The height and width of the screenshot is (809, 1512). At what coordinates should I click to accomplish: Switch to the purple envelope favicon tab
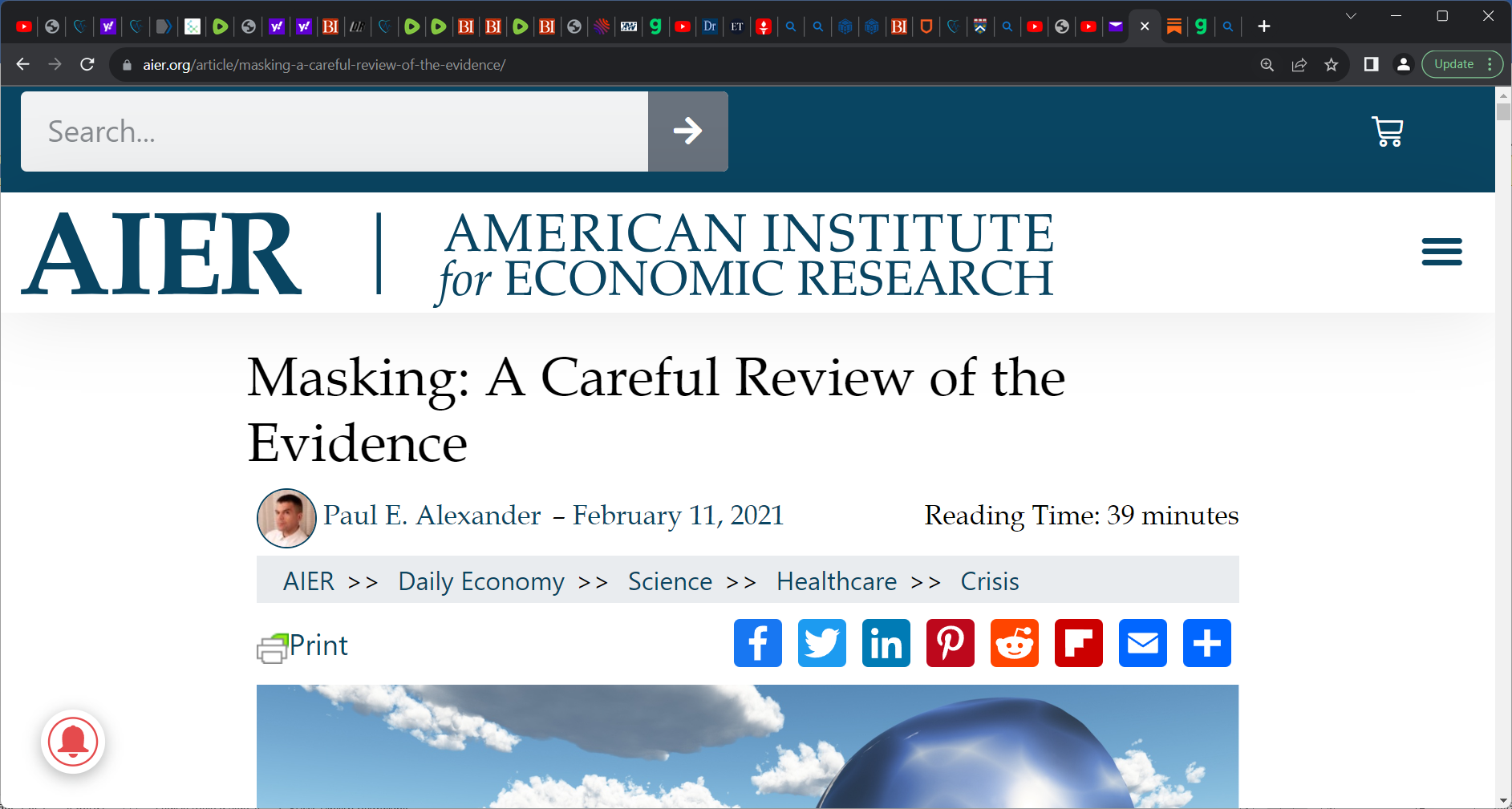1115,26
